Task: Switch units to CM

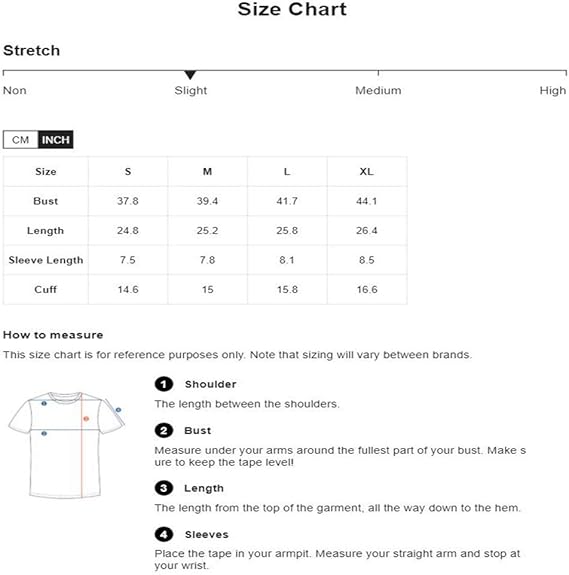Action: coord(21,140)
